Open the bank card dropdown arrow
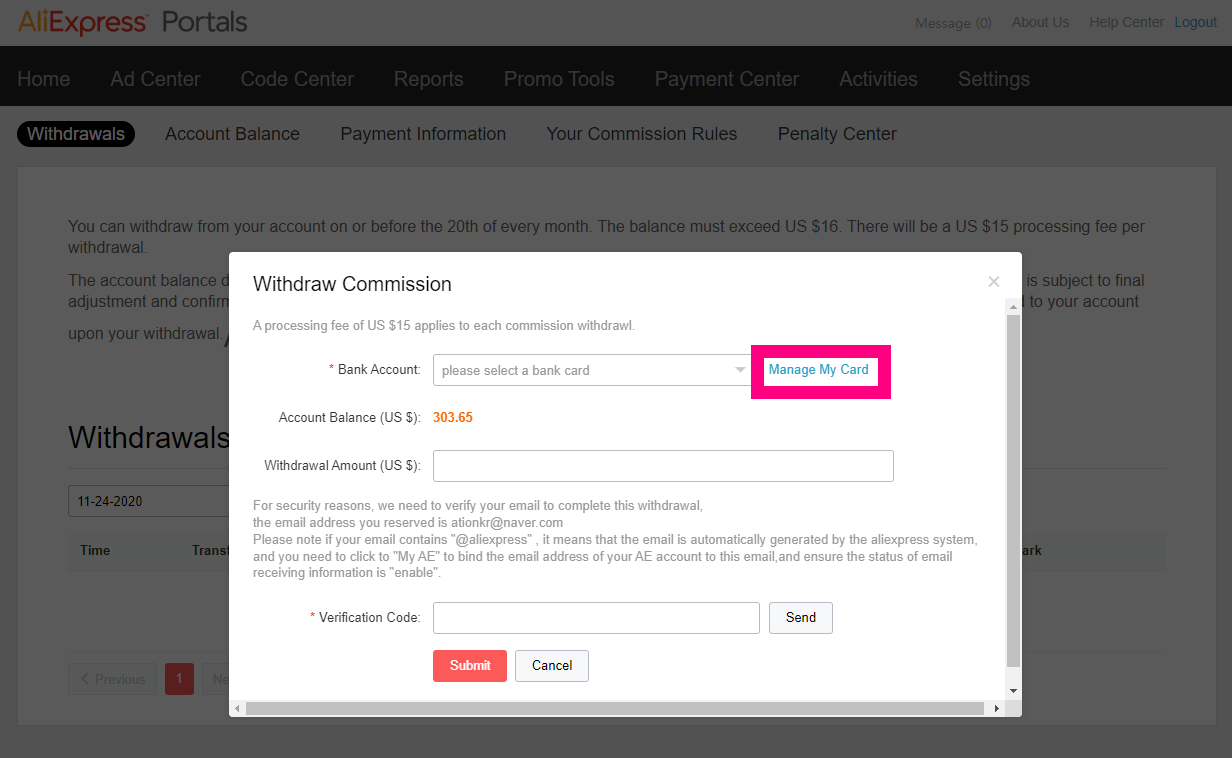 coord(740,370)
